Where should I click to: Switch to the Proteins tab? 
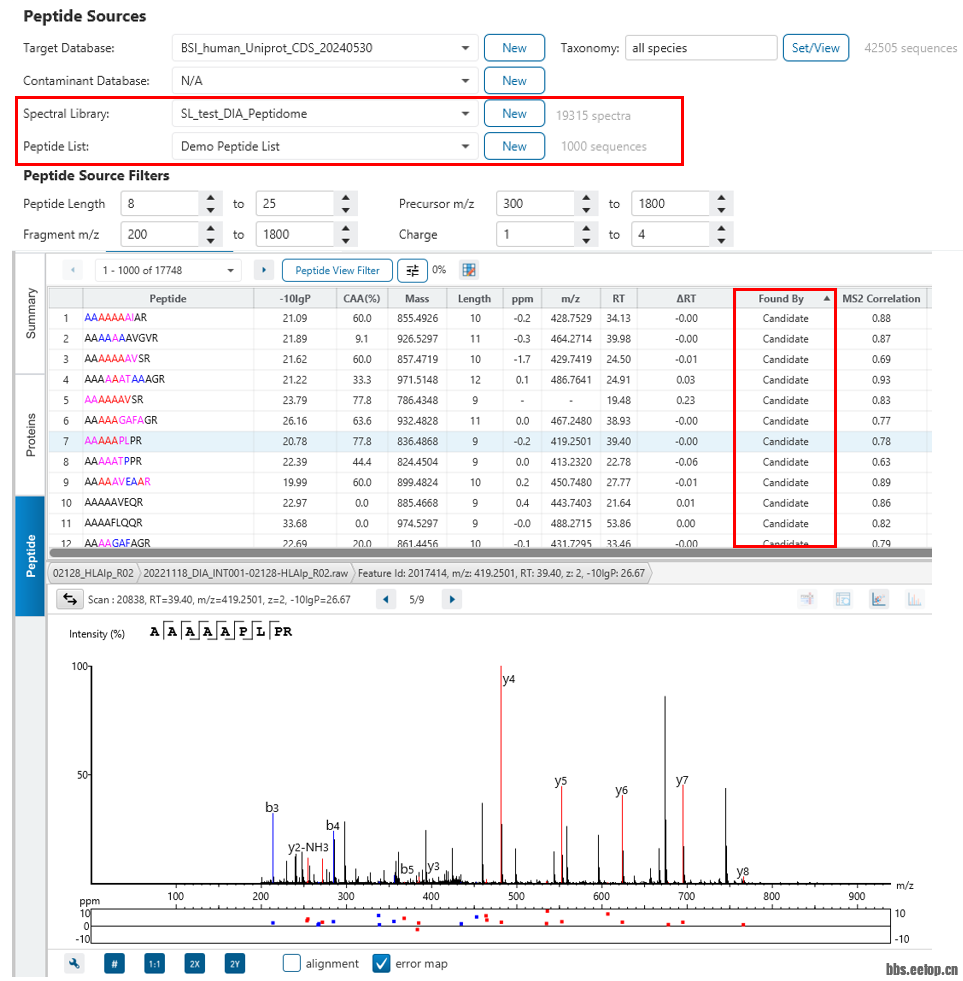(x=31, y=435)
